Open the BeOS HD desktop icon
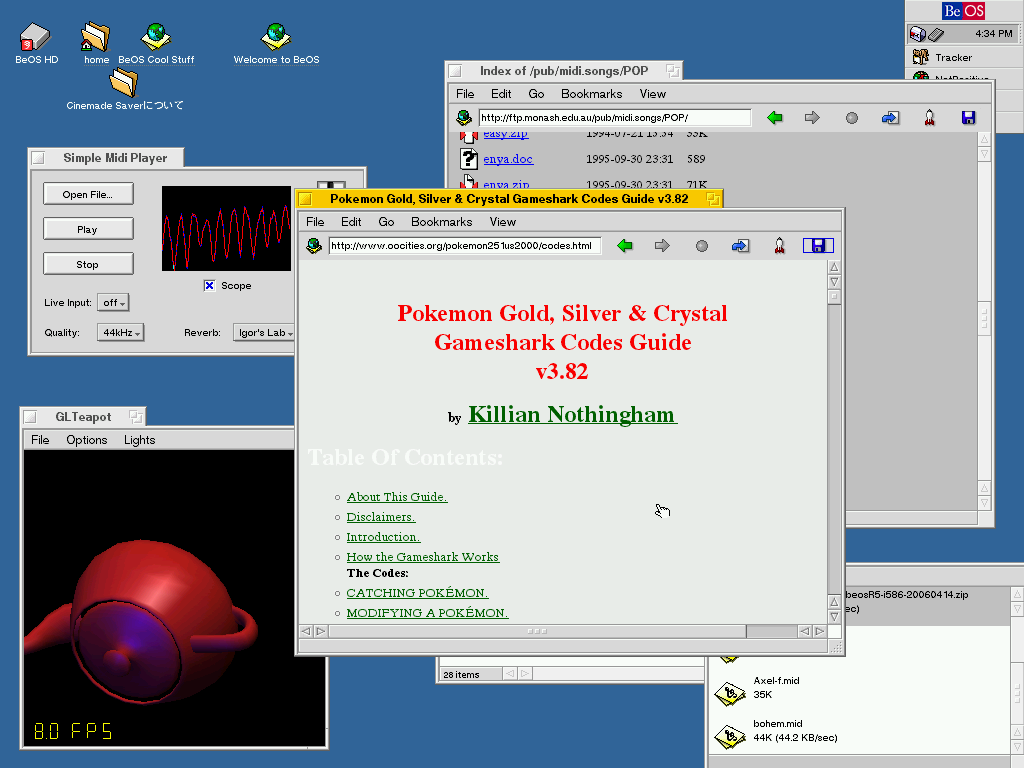The image size is (1024, 768). [x=35, y=37]
